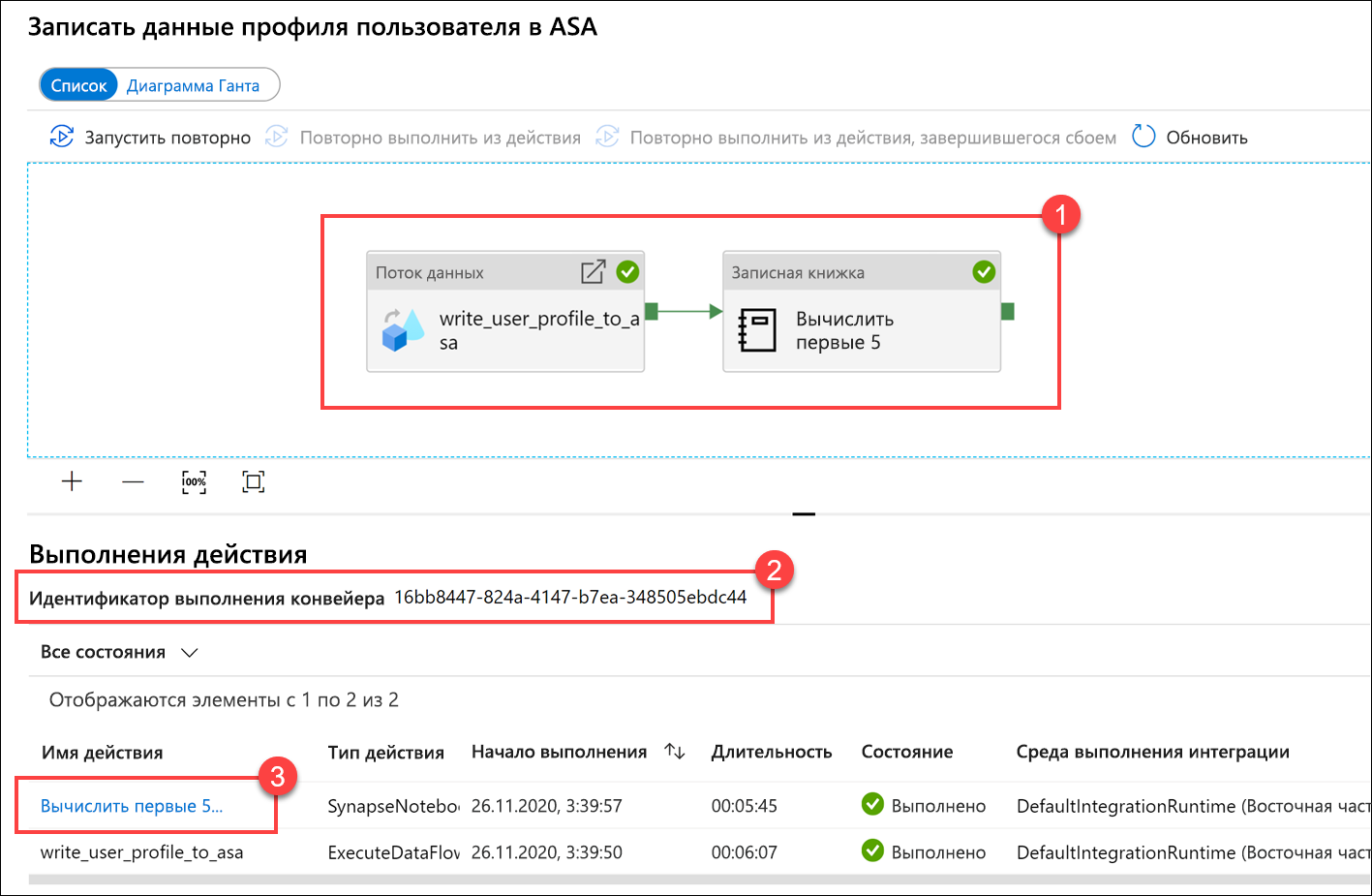Reset canvas zoom to 100%
1372x896 pixels.
[194, 481]
